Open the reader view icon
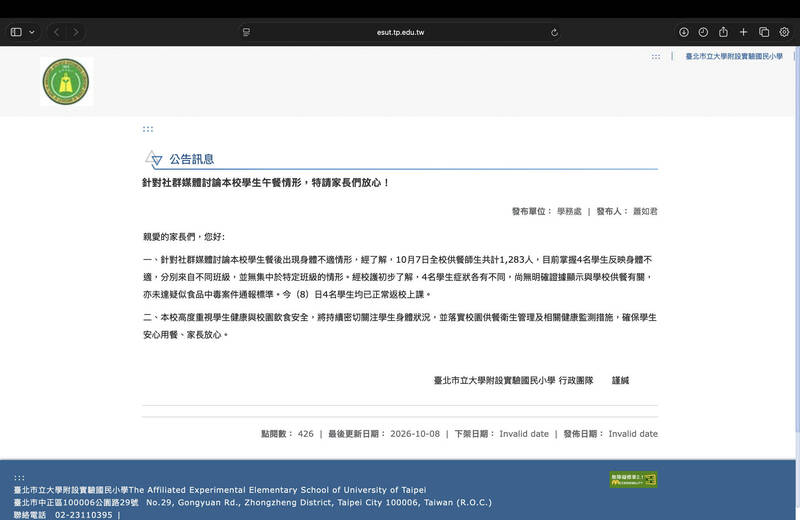800x520 pixels. [x=246, y=32]
